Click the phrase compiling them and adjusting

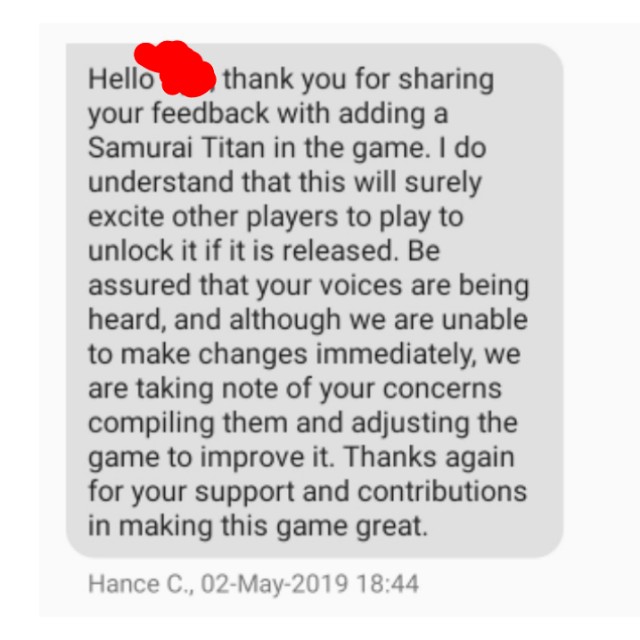point(279,423)
